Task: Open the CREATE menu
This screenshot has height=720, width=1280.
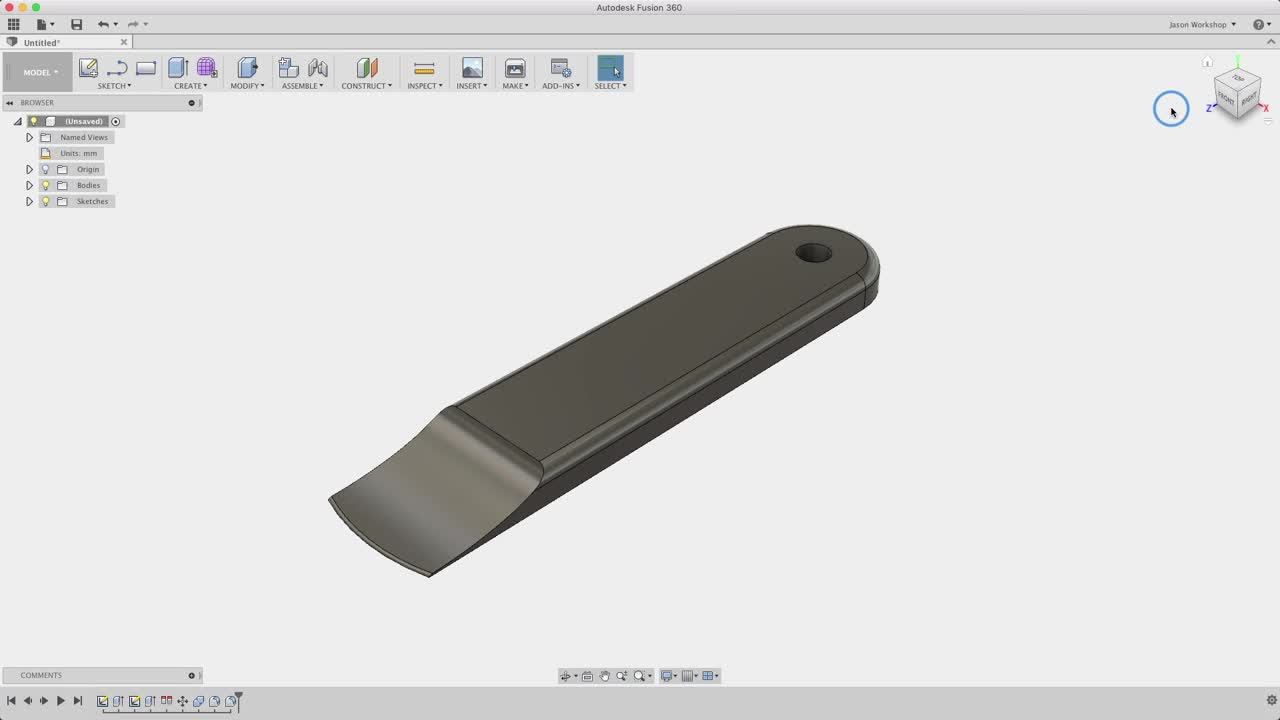Action: tap(191, 86)
